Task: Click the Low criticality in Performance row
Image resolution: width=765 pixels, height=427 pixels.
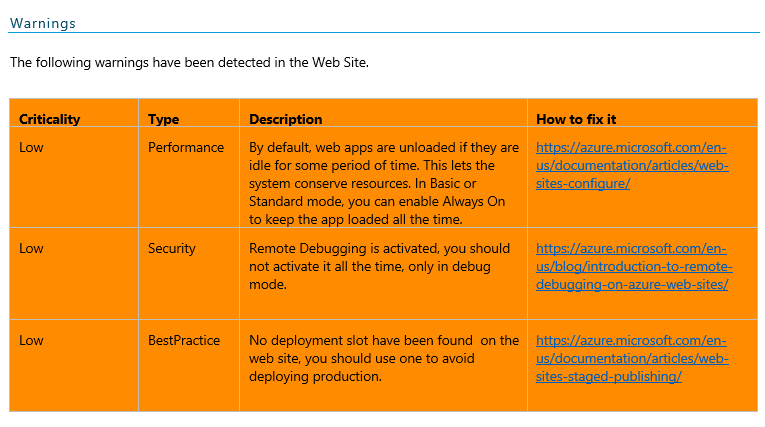Action: [x=31, y=147]
